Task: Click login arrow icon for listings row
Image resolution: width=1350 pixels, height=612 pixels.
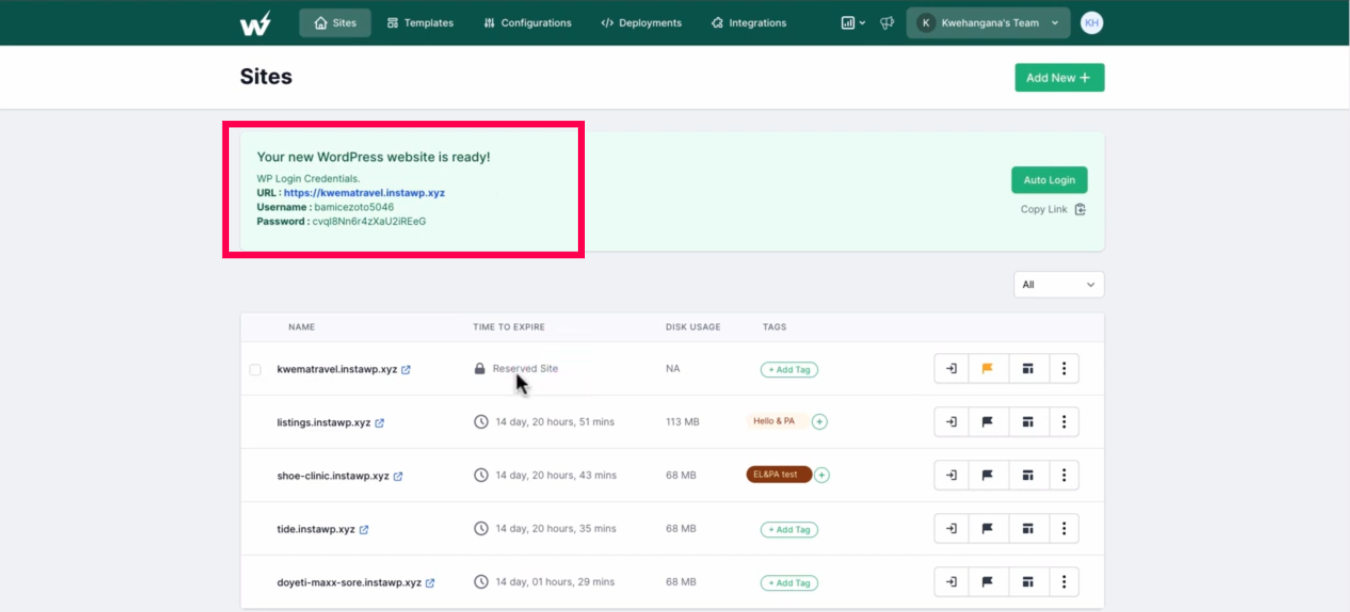Action: point(951,422)
